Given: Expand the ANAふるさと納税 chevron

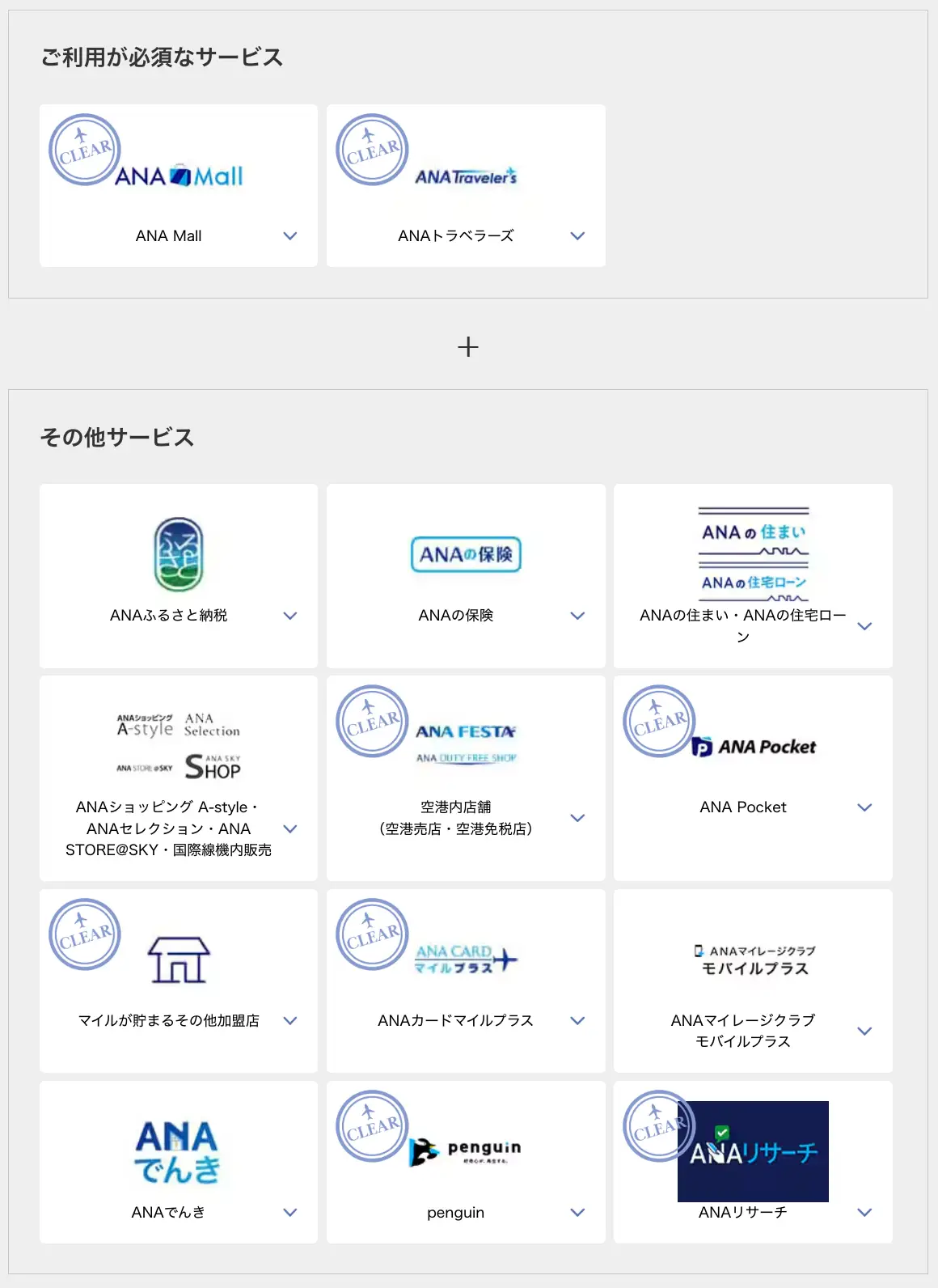Looking at the screenshot, I should pos(290,616).
